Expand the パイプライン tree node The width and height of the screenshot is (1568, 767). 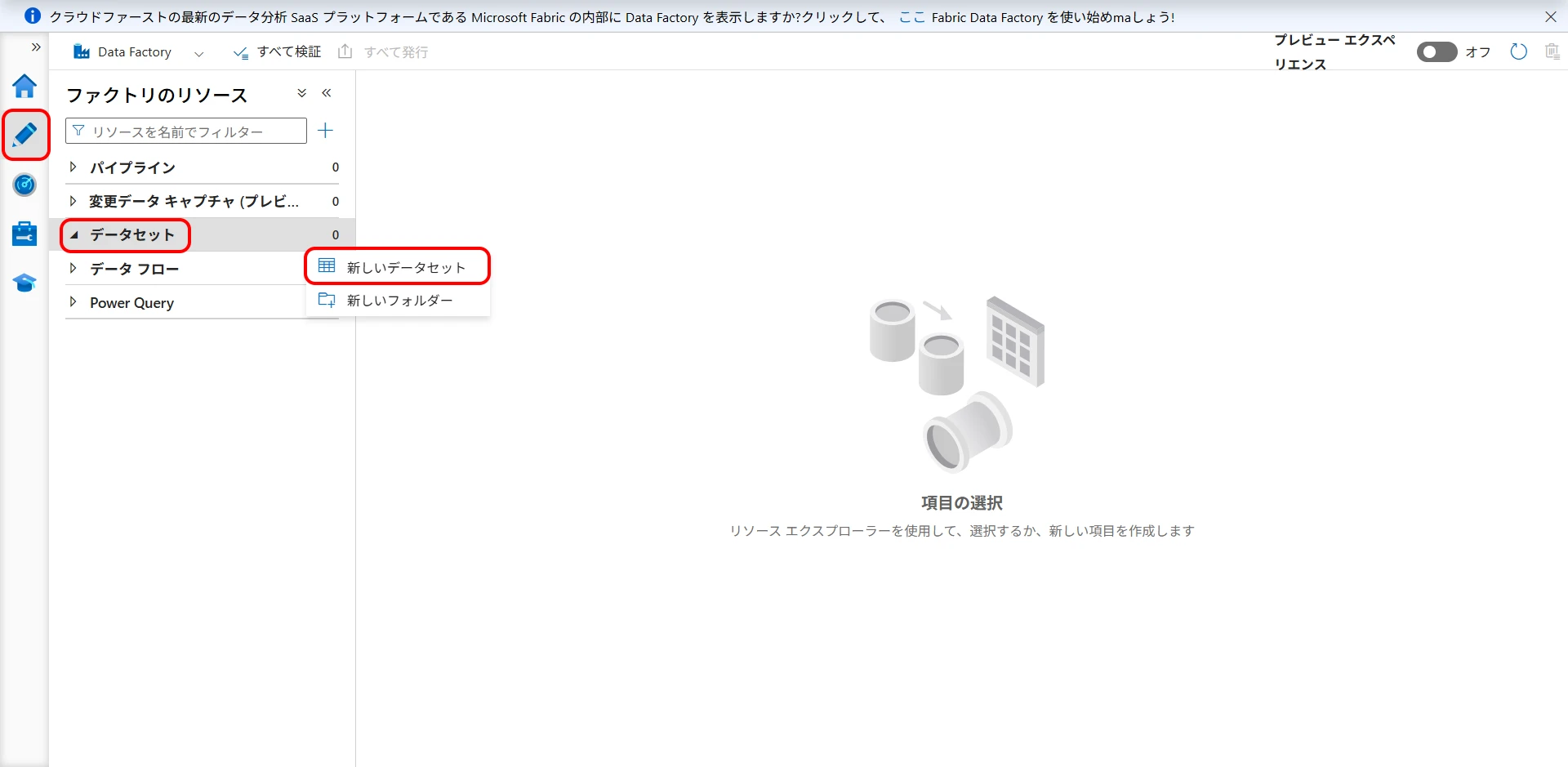(x=73, y=167)
